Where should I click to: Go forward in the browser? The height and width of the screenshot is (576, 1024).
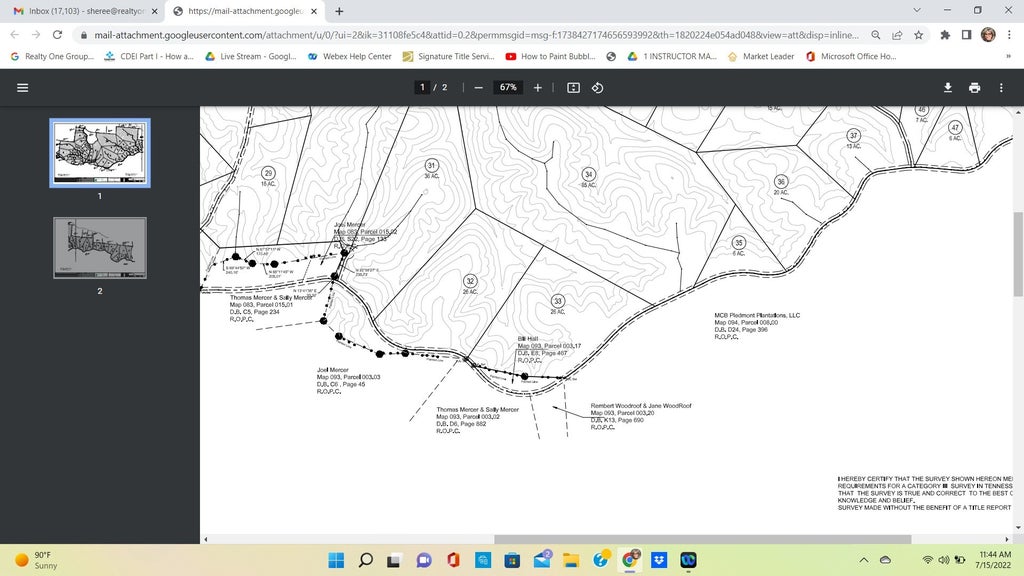click(x=36, y=35)
